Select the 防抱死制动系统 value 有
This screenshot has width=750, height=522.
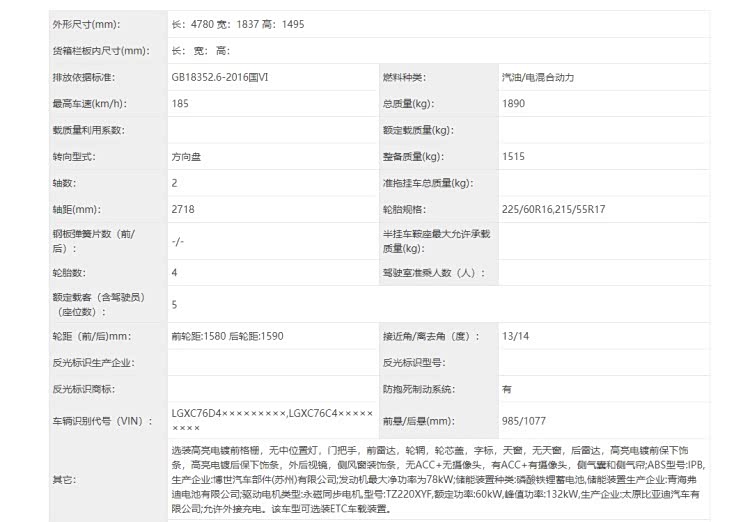coord(507,388)
